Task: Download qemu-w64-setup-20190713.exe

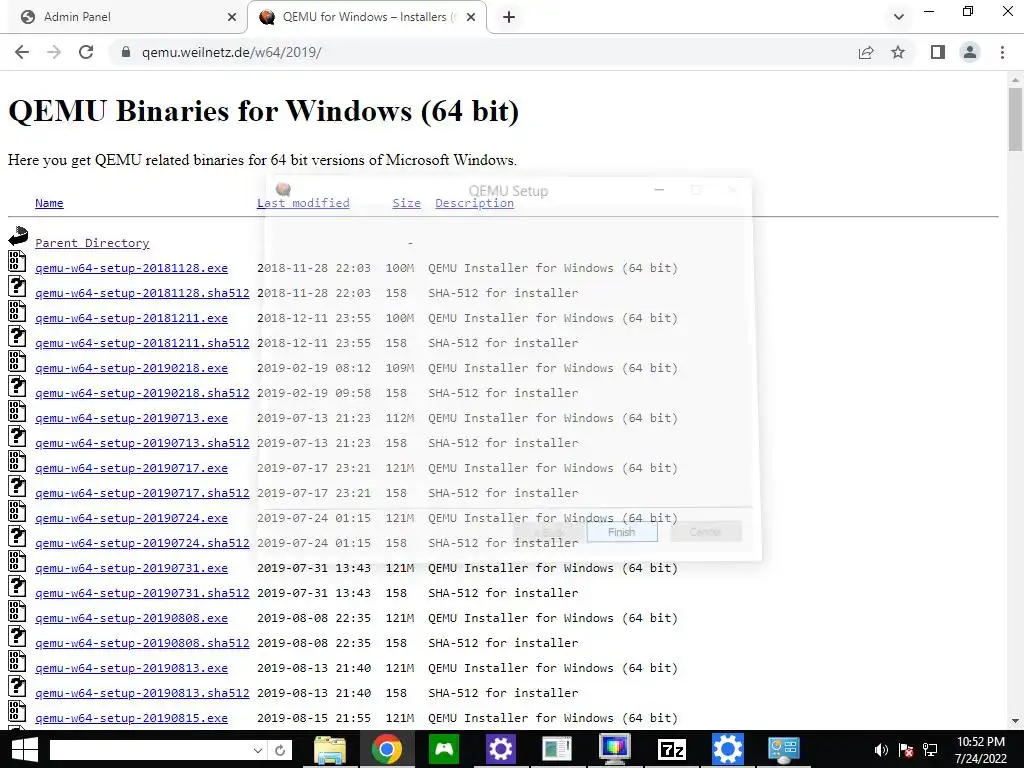Action: click(131, 418)
